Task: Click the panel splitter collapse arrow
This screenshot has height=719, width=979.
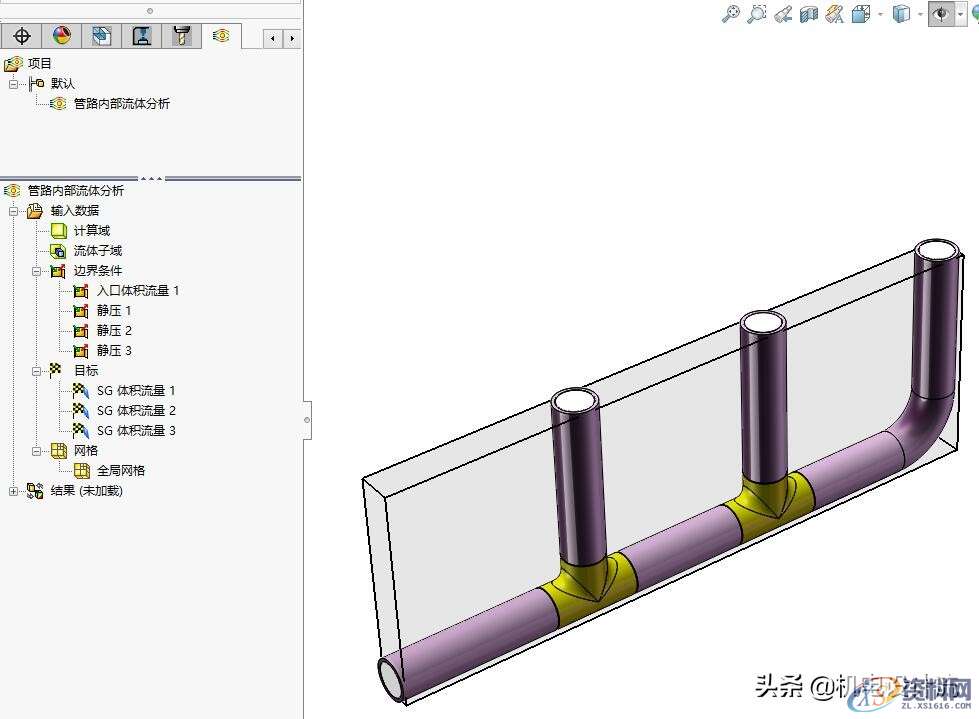Action: click(x=306, y=421)
